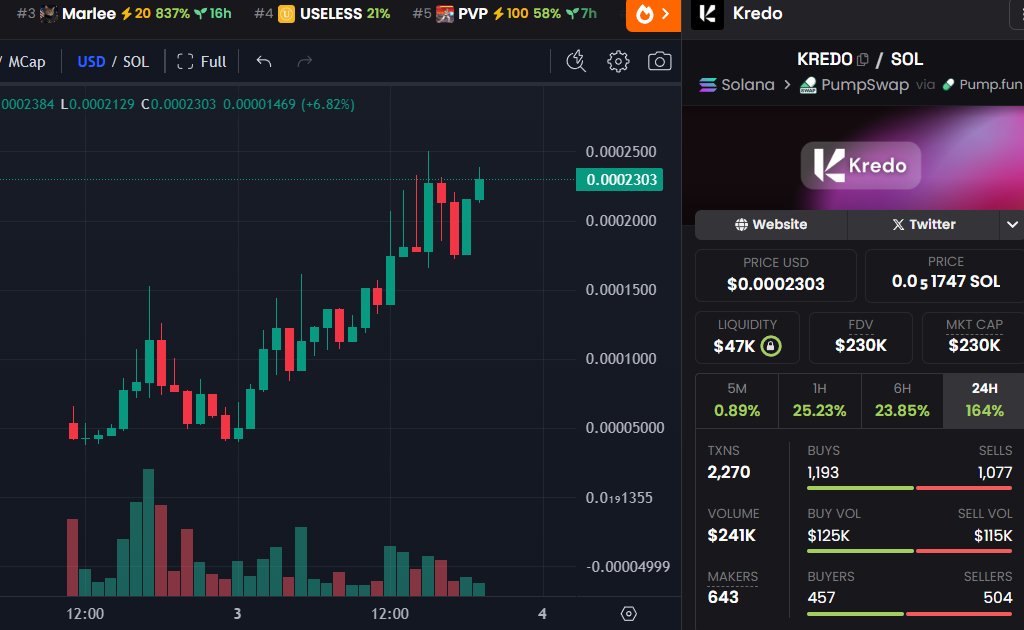
Task: Select the 24H timeframe tab
Action: tap(984, 400)
